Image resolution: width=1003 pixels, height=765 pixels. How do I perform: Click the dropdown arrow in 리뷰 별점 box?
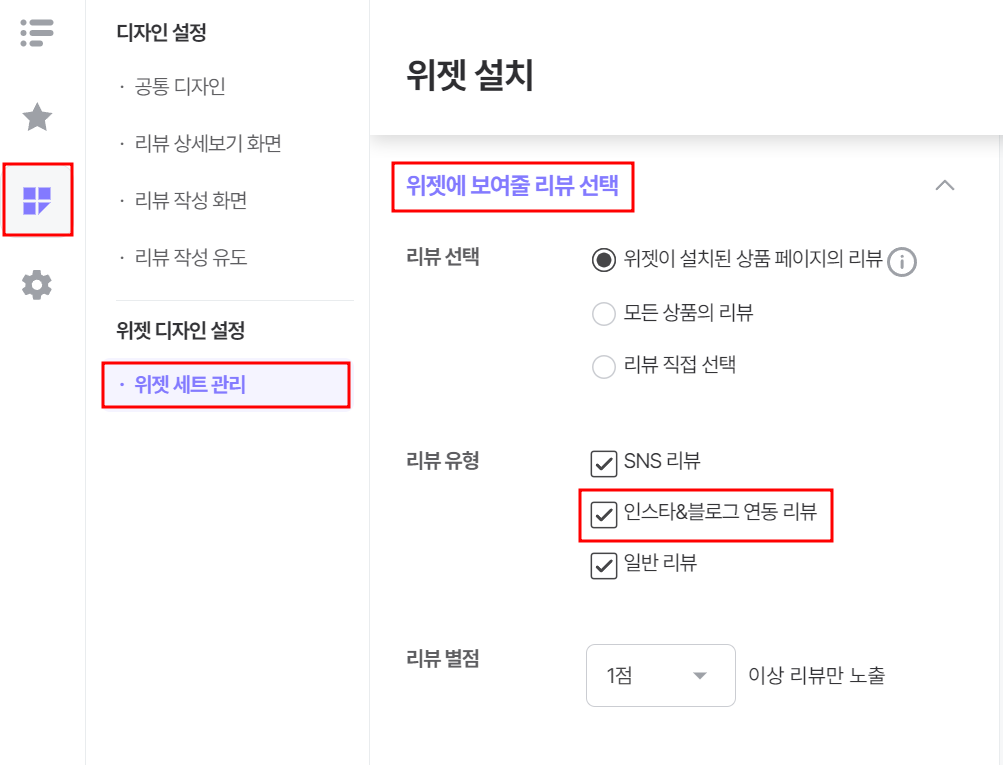point(700,675)
